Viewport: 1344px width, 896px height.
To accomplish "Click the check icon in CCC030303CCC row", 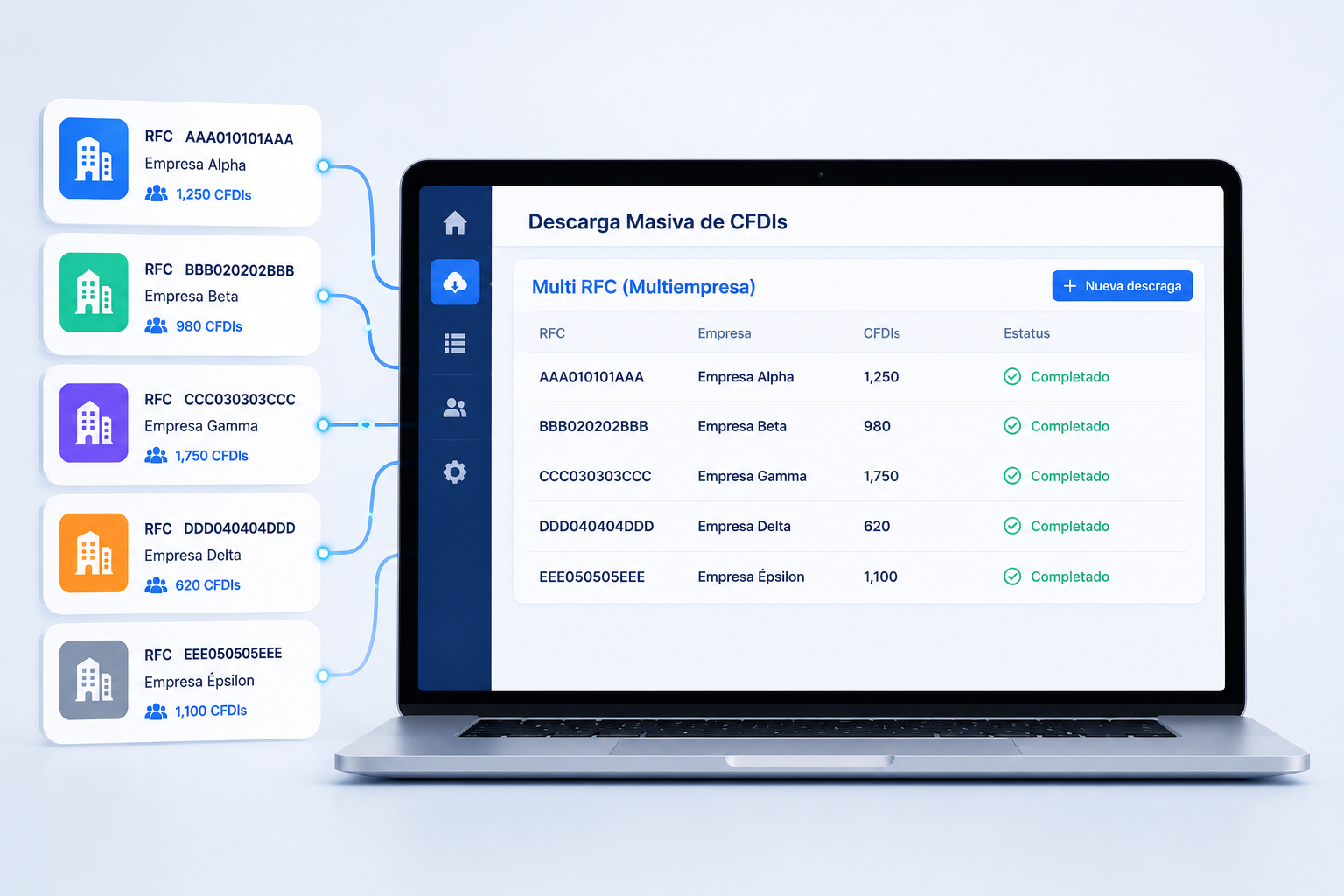I will 1012,476.
